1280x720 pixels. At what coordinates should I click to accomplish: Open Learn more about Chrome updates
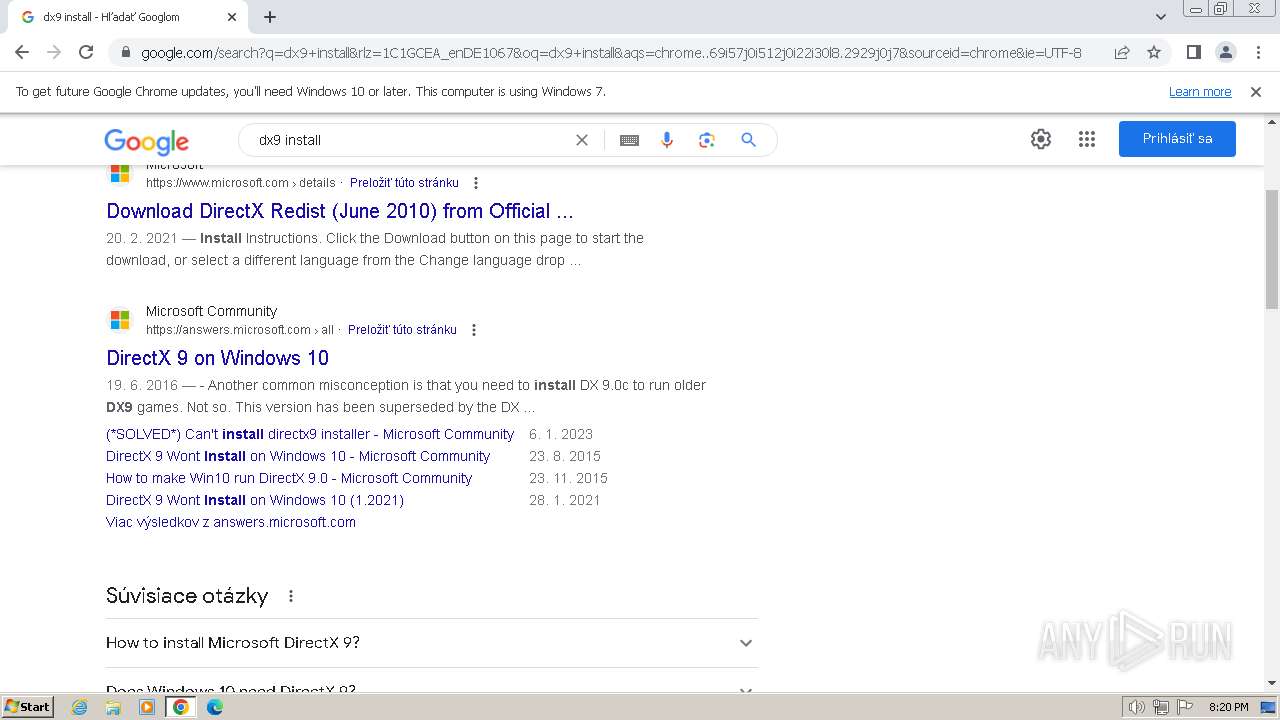1200,92
